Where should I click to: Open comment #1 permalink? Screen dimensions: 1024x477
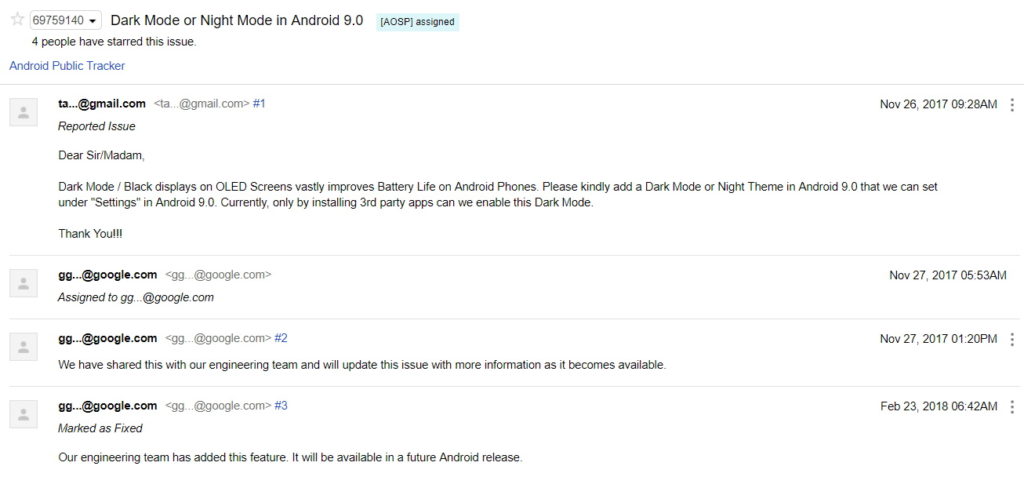point(259,103)
